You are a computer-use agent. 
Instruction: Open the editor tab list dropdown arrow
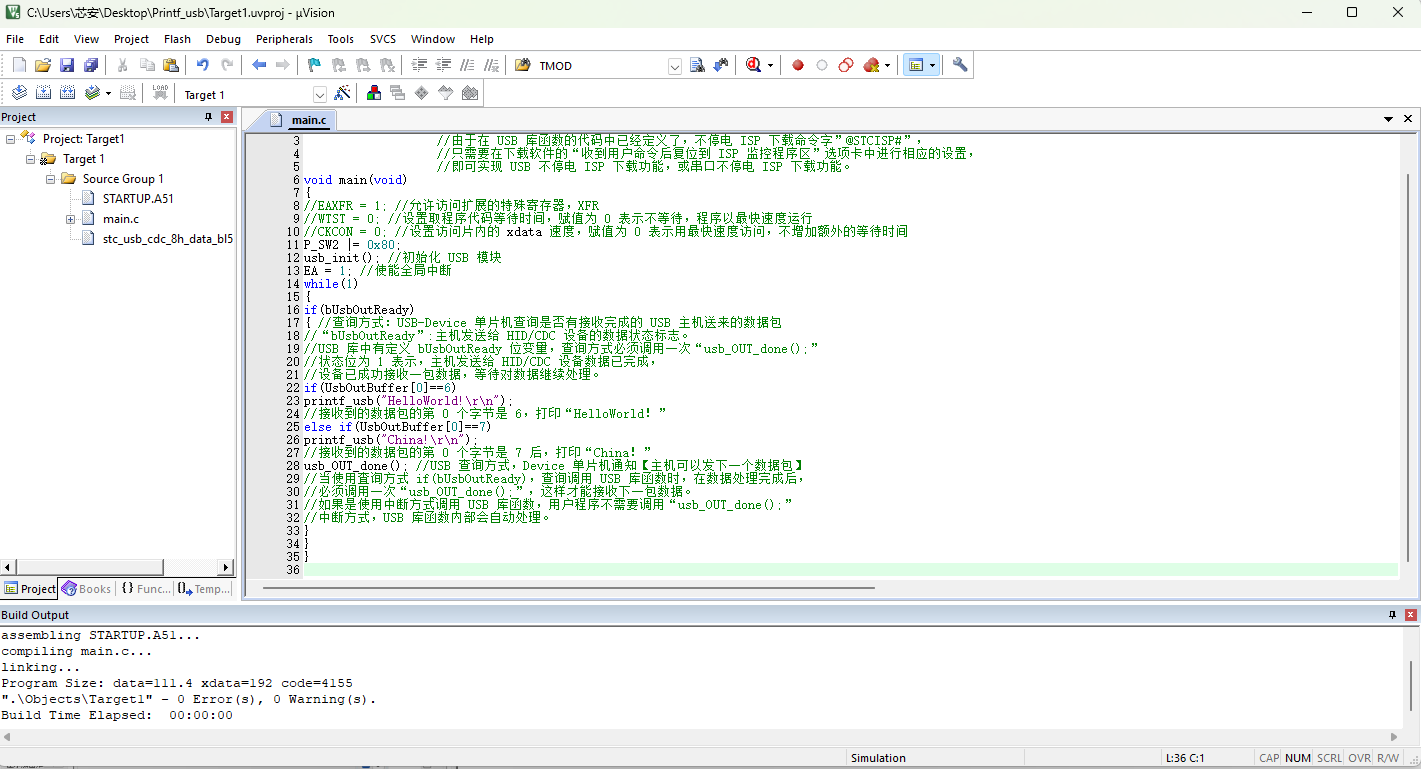click(1389, 119)
